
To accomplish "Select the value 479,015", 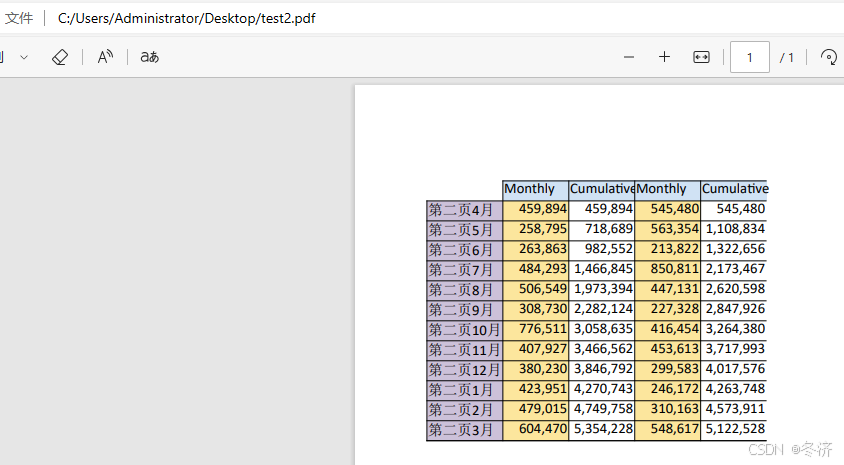I will (543, 408).
